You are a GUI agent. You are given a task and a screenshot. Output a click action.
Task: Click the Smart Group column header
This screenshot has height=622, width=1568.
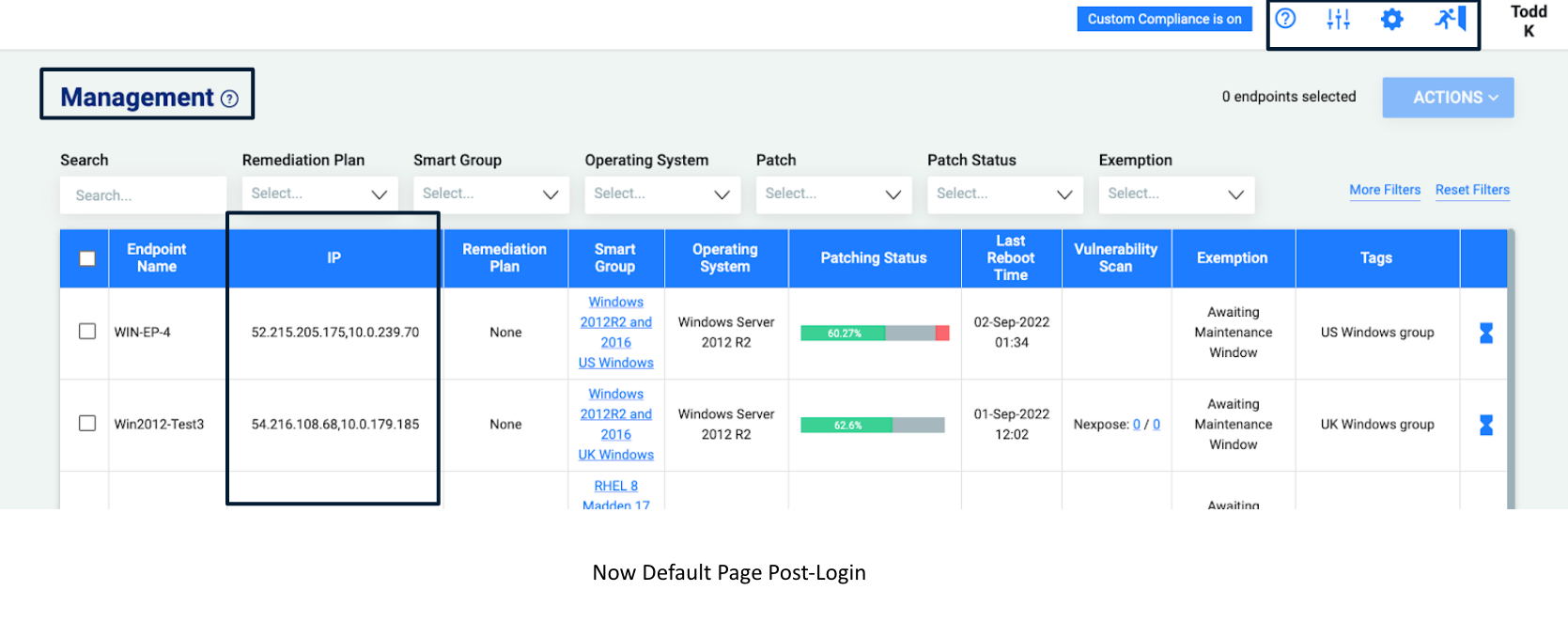(x=615, y=258)
